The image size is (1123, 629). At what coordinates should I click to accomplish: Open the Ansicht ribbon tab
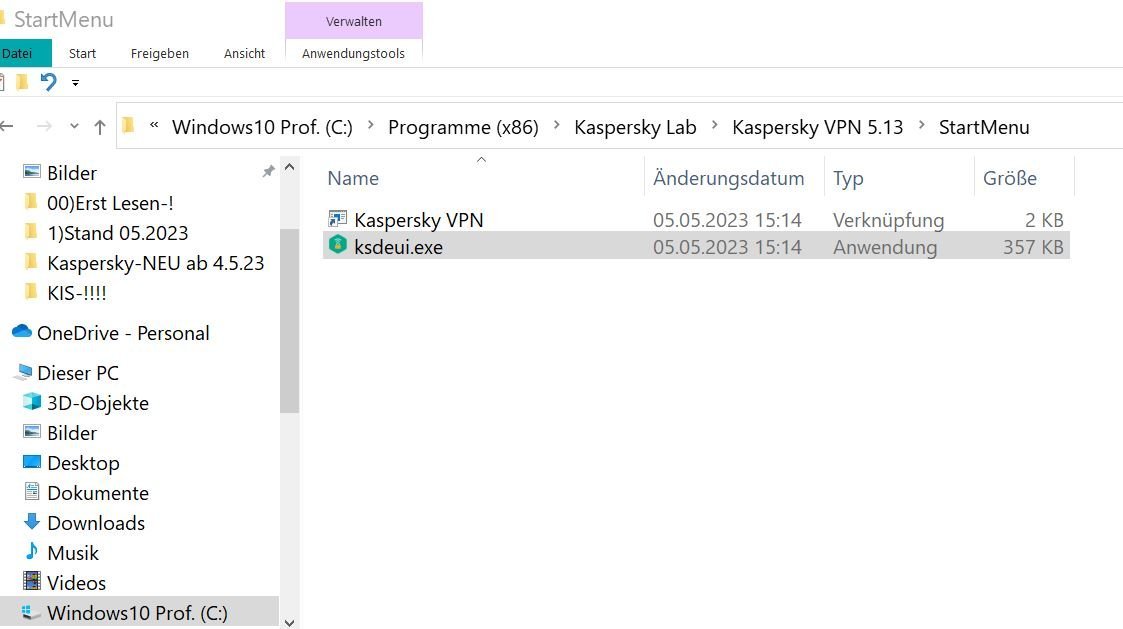click(x=244, y=54)
